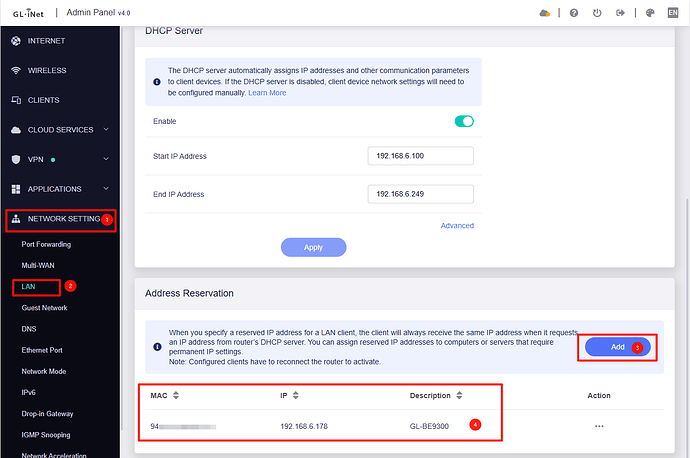Click the info icon in DHCP notice
The image size is (690, 458).
pos(157,82)
